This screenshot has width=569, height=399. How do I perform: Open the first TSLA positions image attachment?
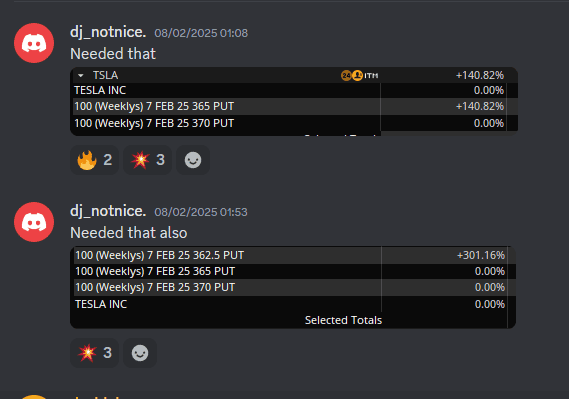click(x=294, y=102)
